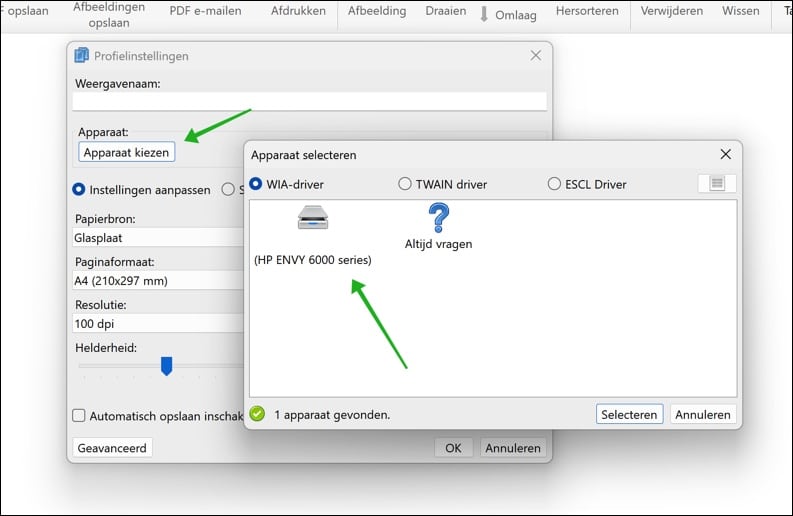Click the 'Apparaat selecteren' dialog title

point(303,155)
